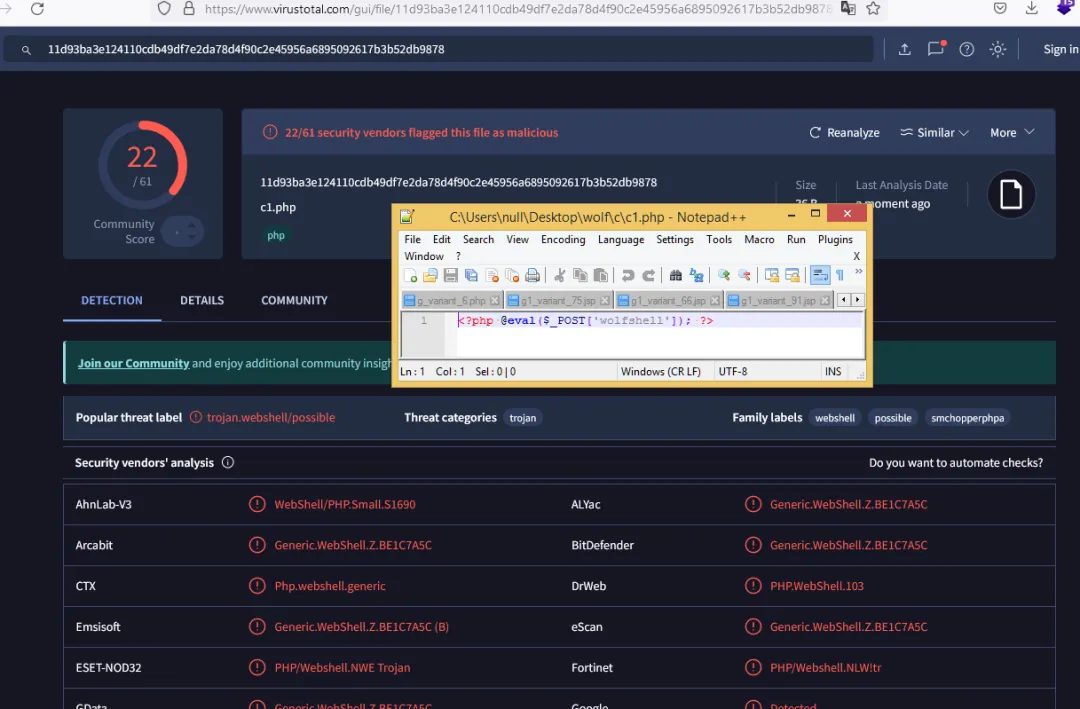Click the php tag chip

point(276,235)
